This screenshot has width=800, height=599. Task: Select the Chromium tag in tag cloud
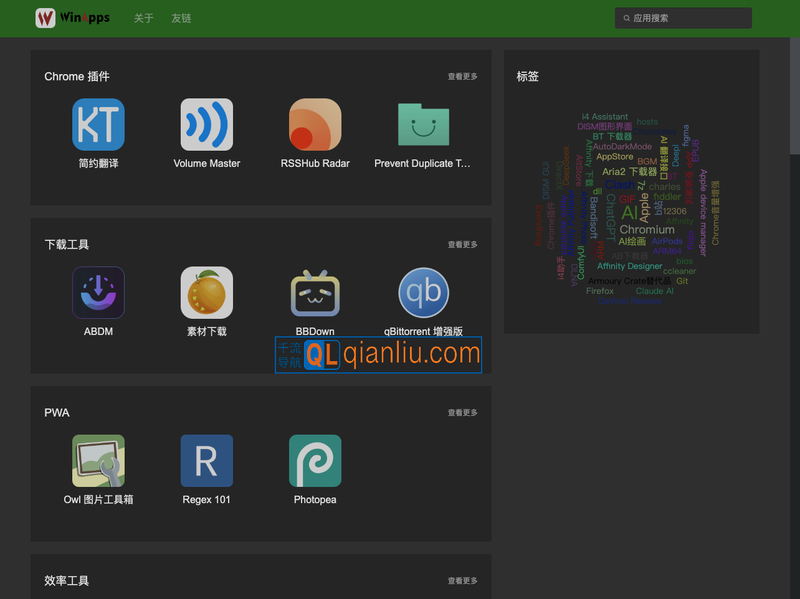pos(647,229)
